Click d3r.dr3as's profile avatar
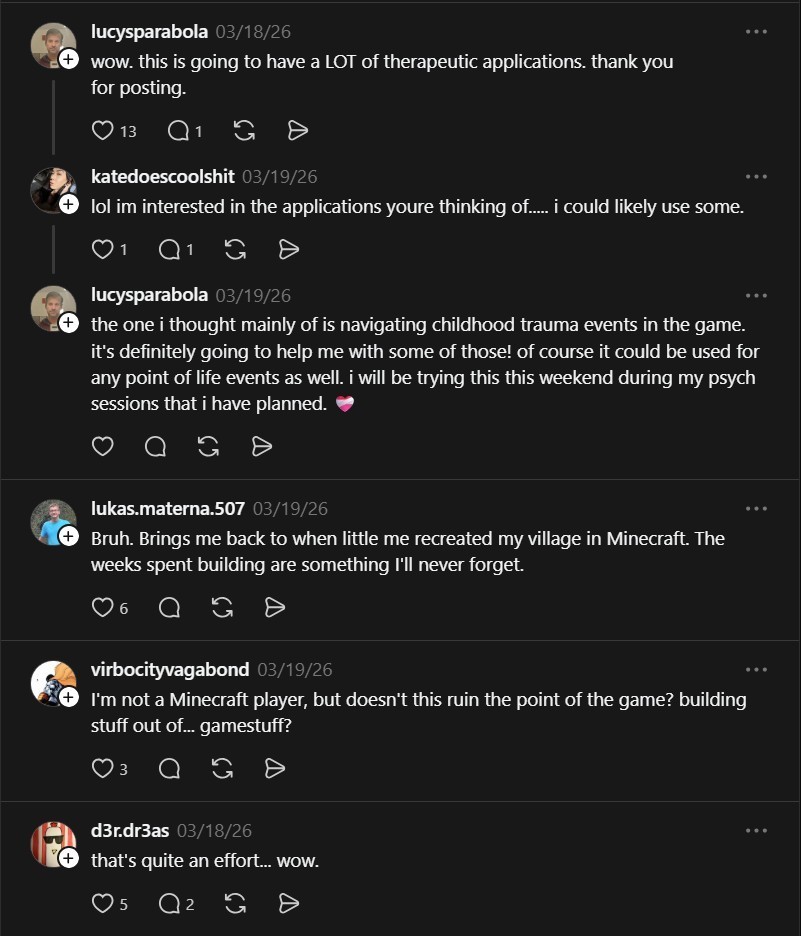Screen dimensions: 801x936 53,842
